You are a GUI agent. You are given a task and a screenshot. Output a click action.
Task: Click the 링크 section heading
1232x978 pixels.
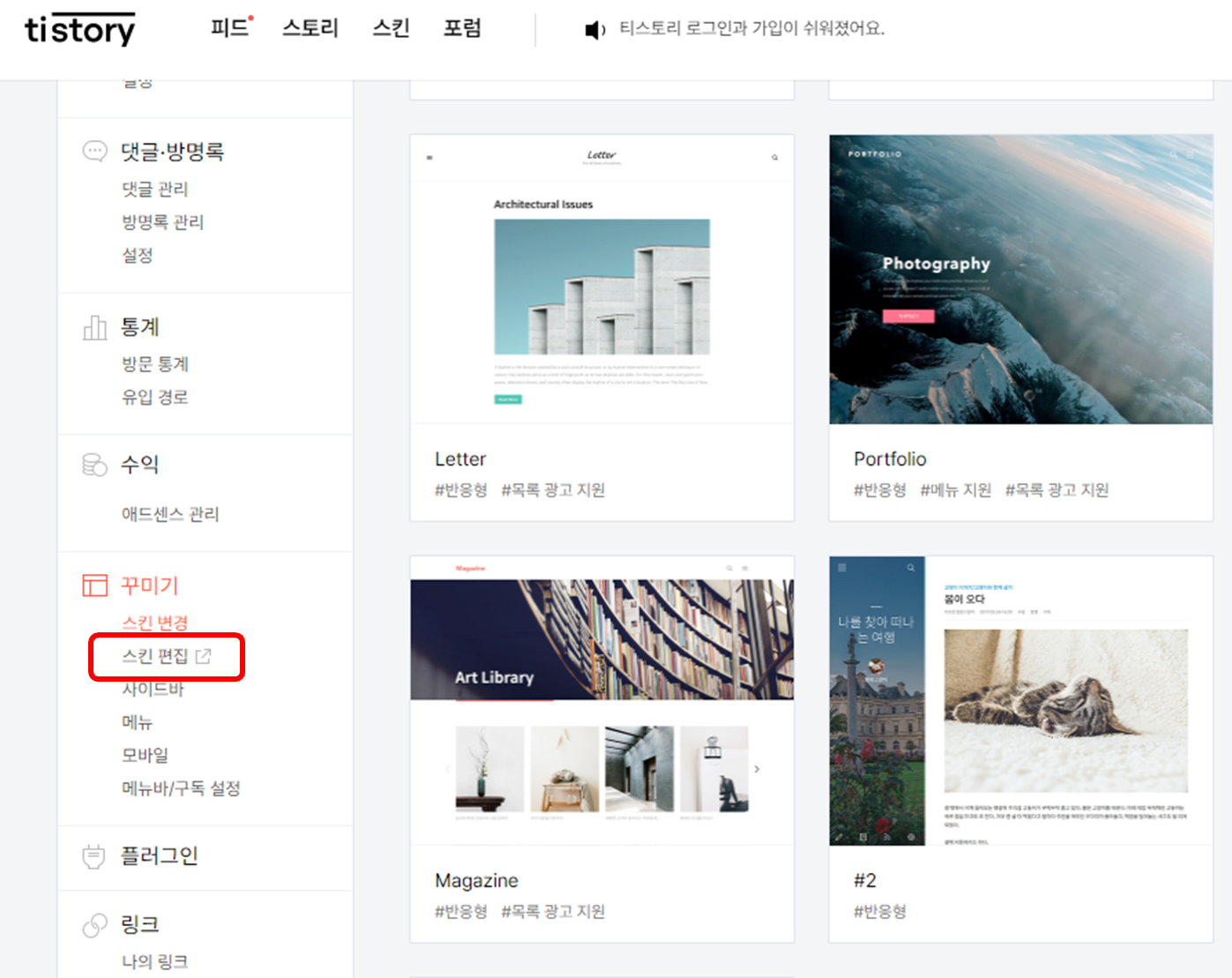[140, 925]
